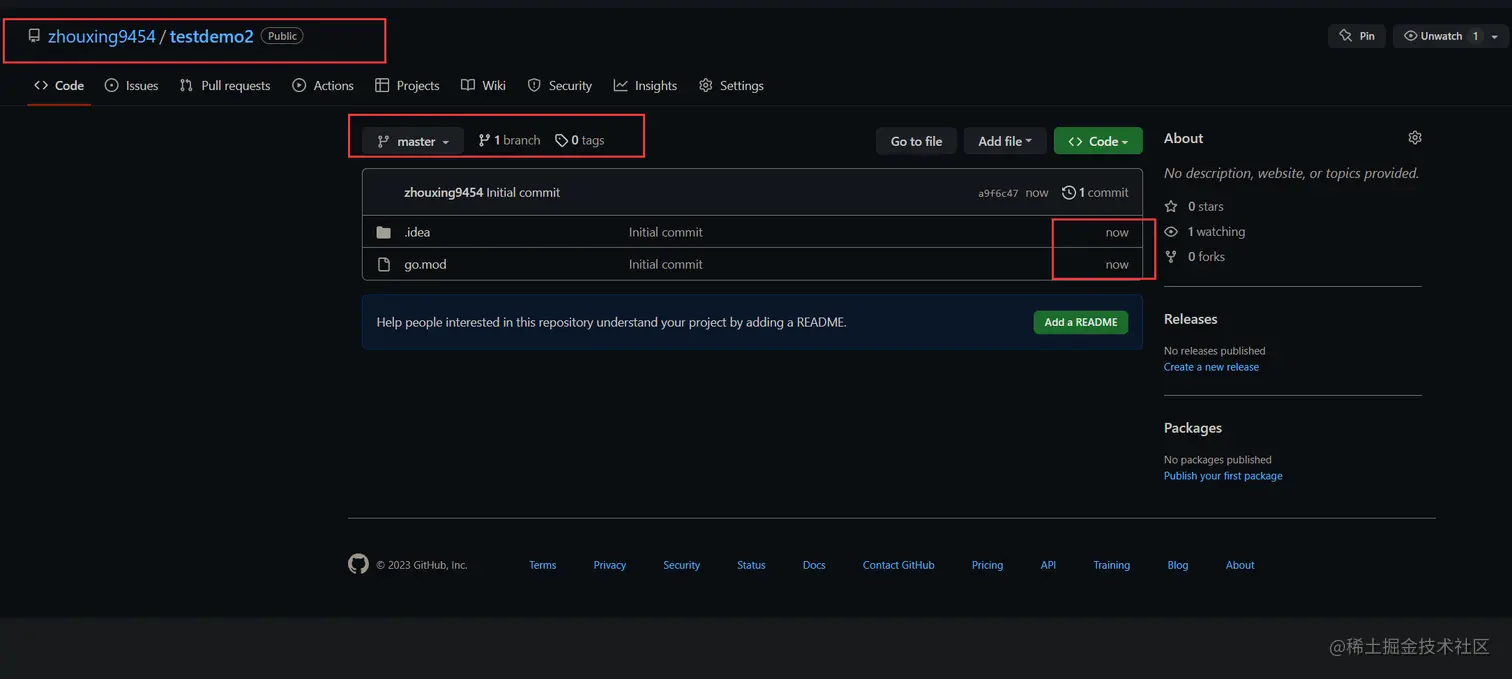Open the gear icon in About section

coord(1414,138)
